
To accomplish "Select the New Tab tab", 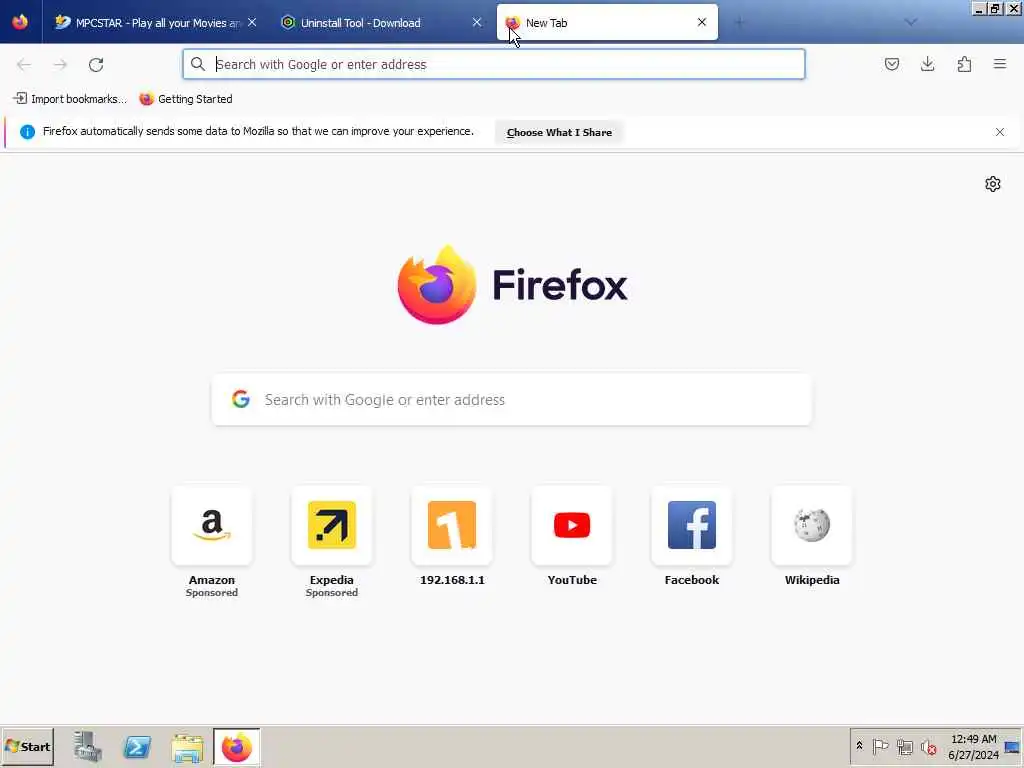I will tap(607, 23).
